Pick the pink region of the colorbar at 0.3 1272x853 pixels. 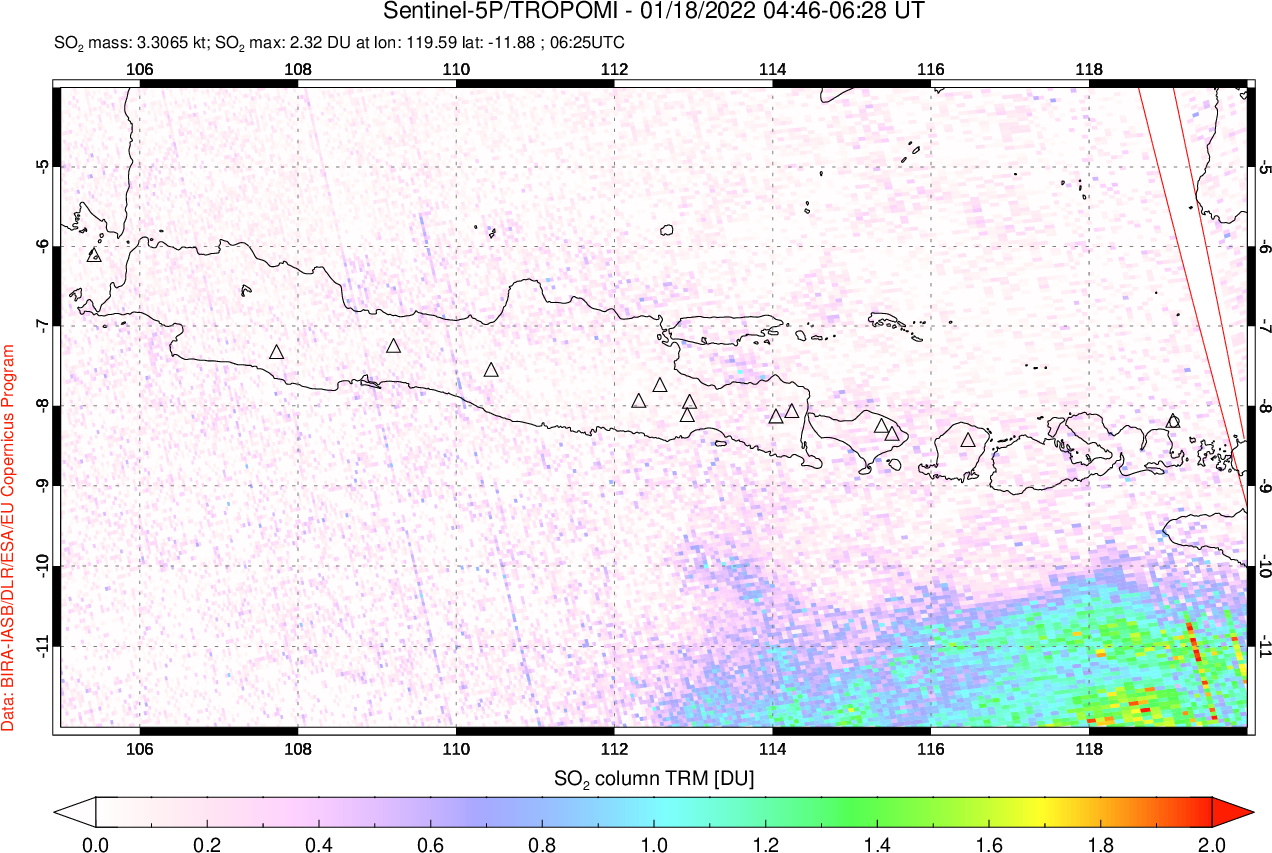tap(263, 811)
